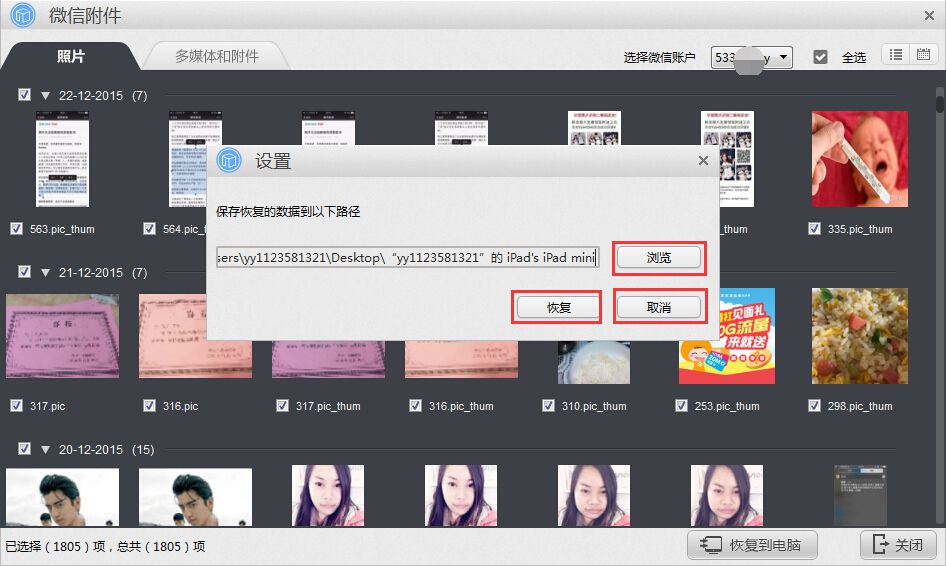Screen dimensions: 946x566
Task: Uncheck the 22-12-2015 group checkbox
Action: (x=24, y=95)
